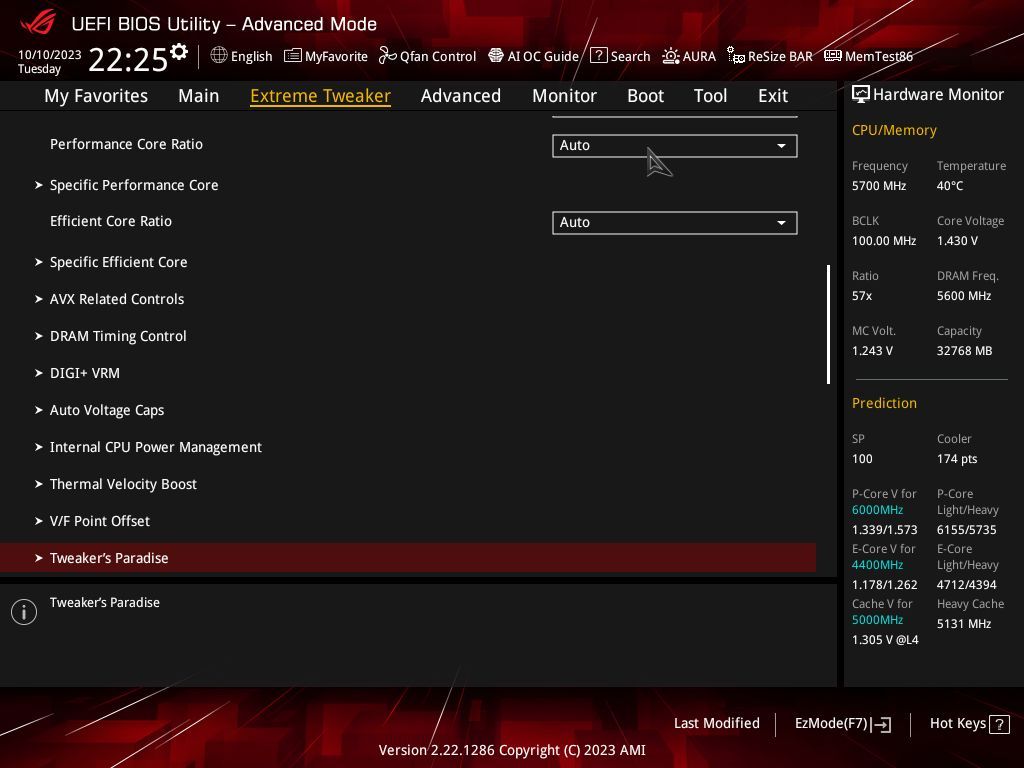Image resolution: width=1024 pixels, height=768 pixels.
Task: Toggle the ReSize BAR icon
Action: point(736,56)
